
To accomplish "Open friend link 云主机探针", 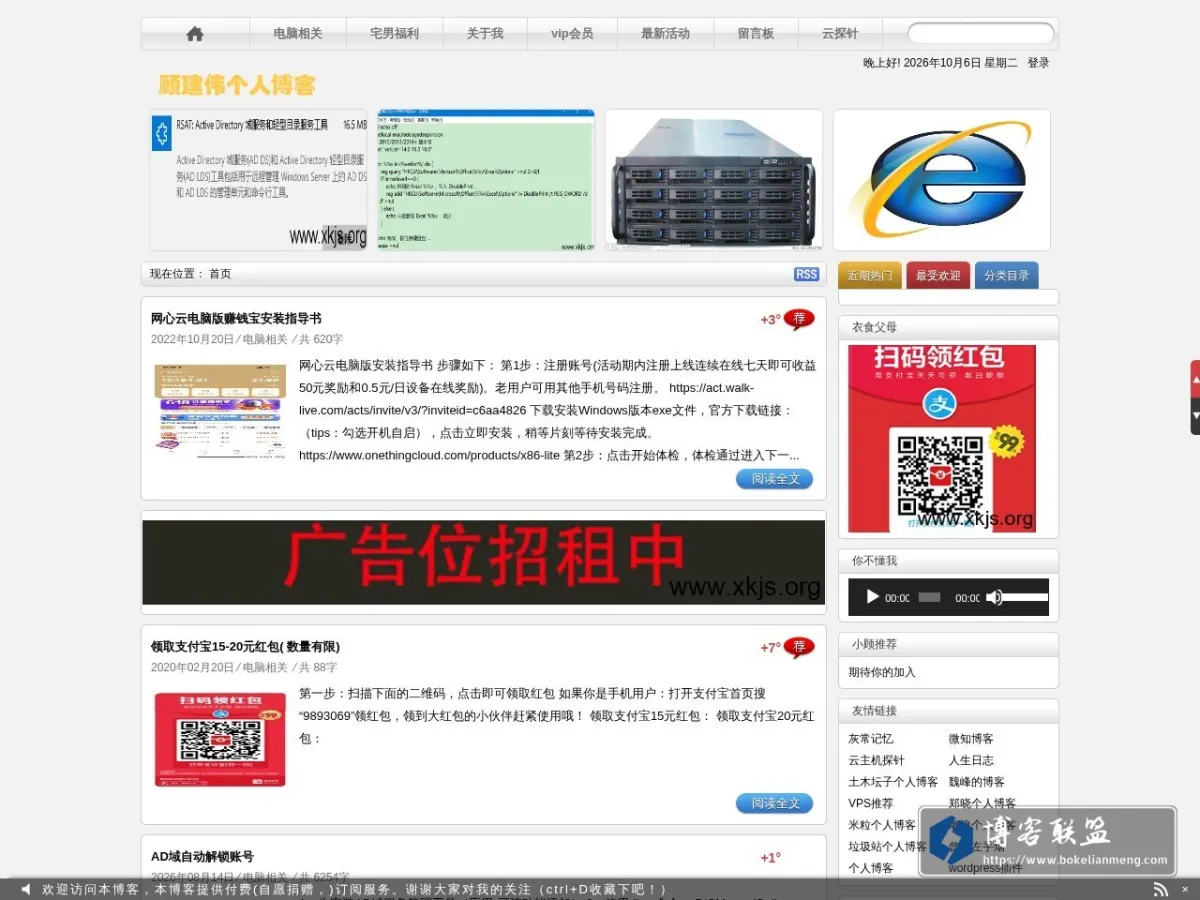I will click(x=877, y=761).
